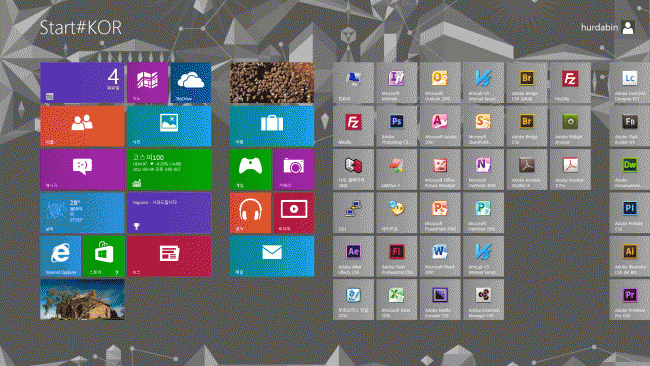Image resolution: width=650 pixels, height=366 pixels.
Task: Launch the Store tile
Action: tap(104, 256)
